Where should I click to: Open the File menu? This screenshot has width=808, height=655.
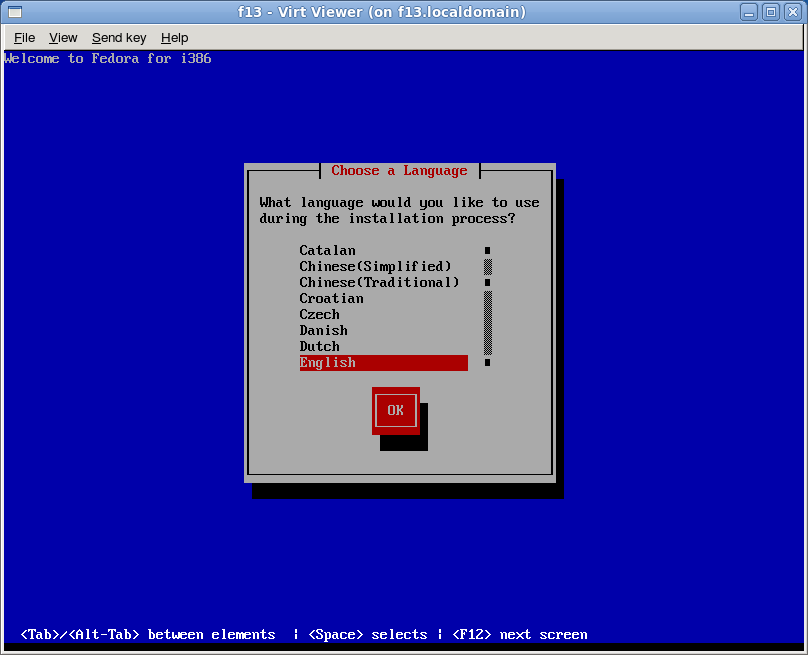click(x=24, y=38)
